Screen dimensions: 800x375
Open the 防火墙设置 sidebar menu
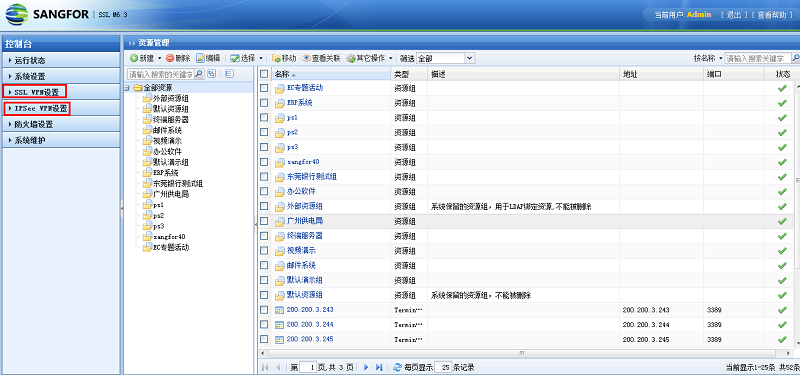coord(61,124)
